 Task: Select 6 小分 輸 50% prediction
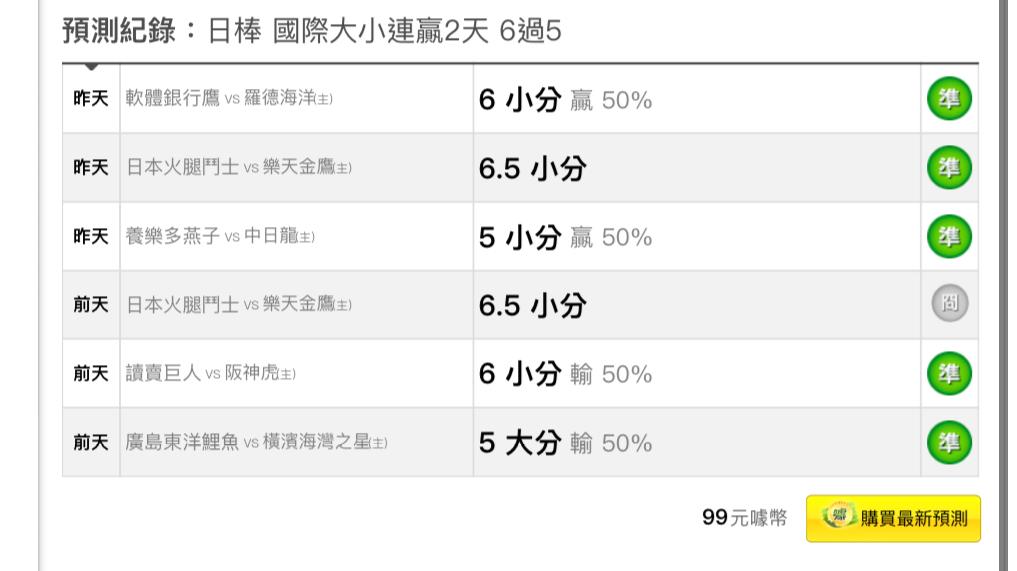click(565, 374)
